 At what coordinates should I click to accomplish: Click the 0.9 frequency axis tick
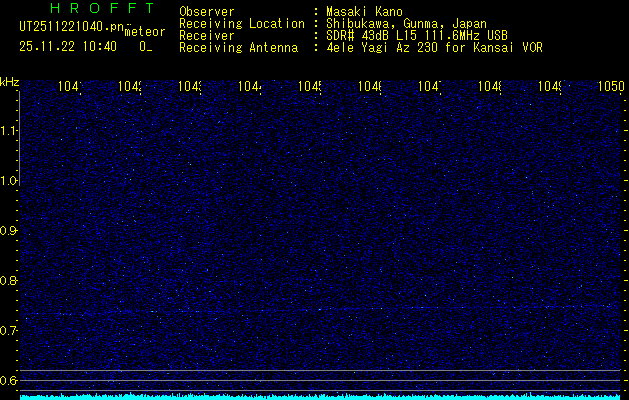point(9,231)
